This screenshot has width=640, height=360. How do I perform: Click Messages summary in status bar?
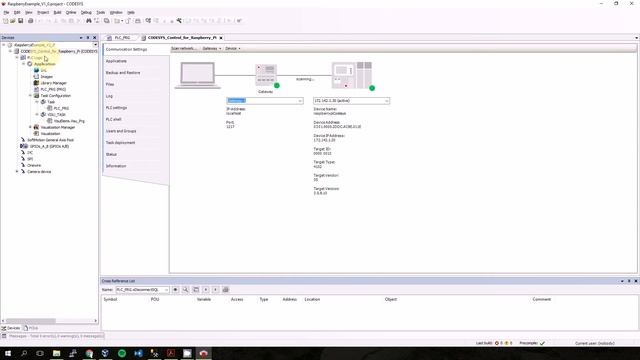56,336
